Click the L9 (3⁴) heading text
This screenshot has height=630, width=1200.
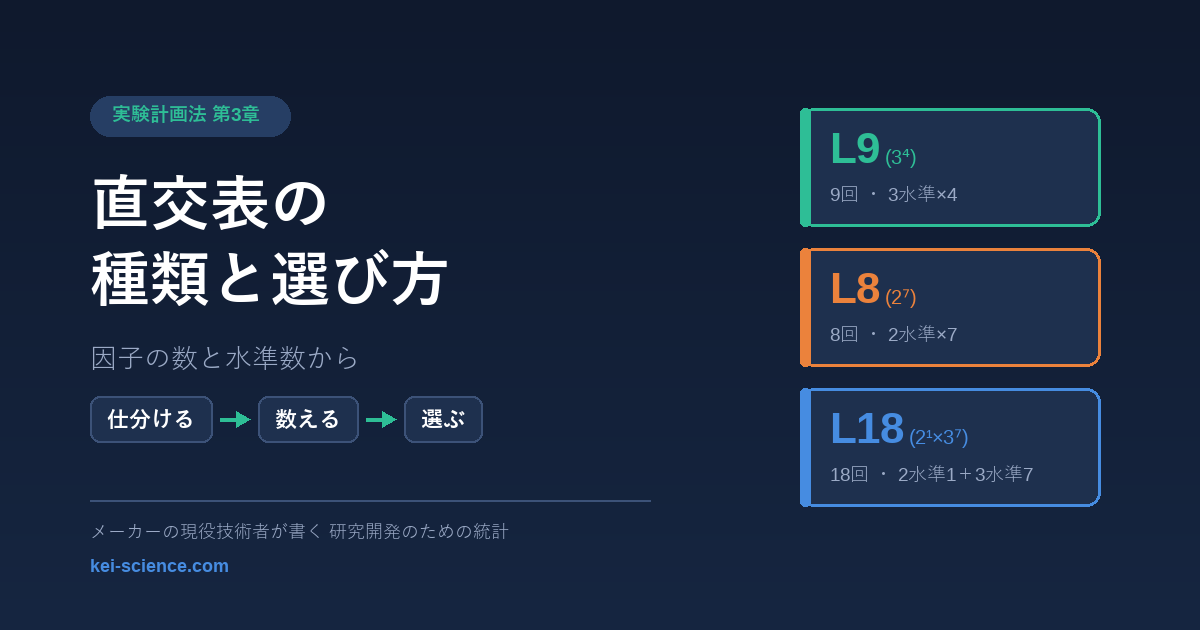pyautogui.click(x=873, y=150)
